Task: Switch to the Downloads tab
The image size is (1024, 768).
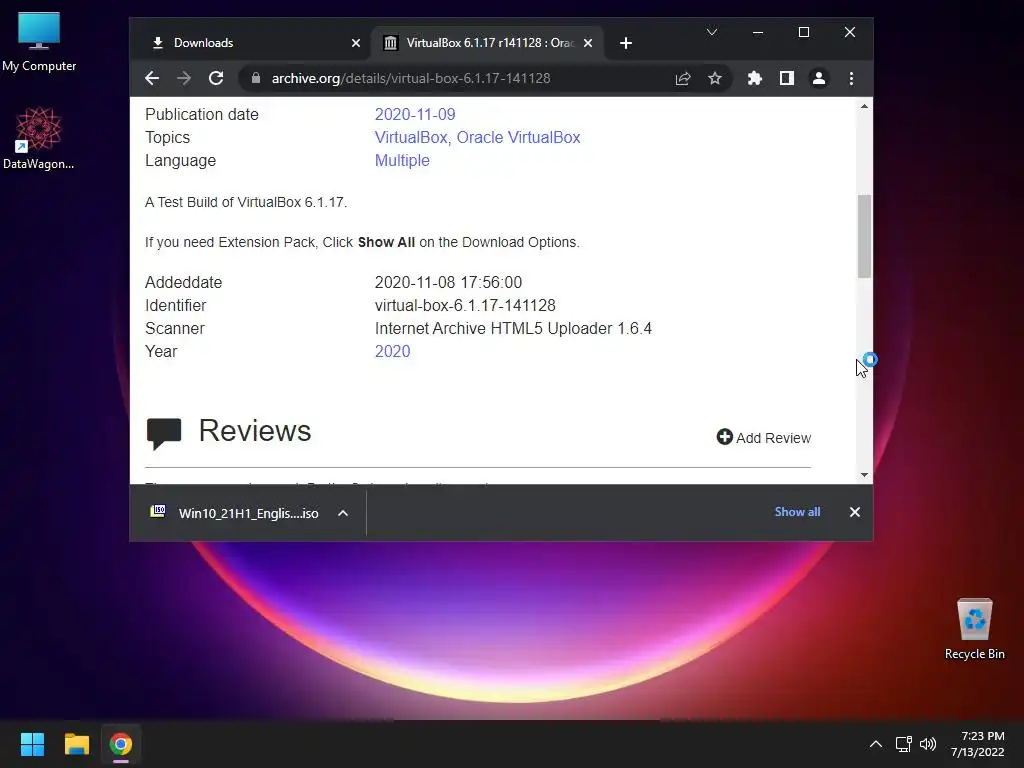Action: (256, 43)
